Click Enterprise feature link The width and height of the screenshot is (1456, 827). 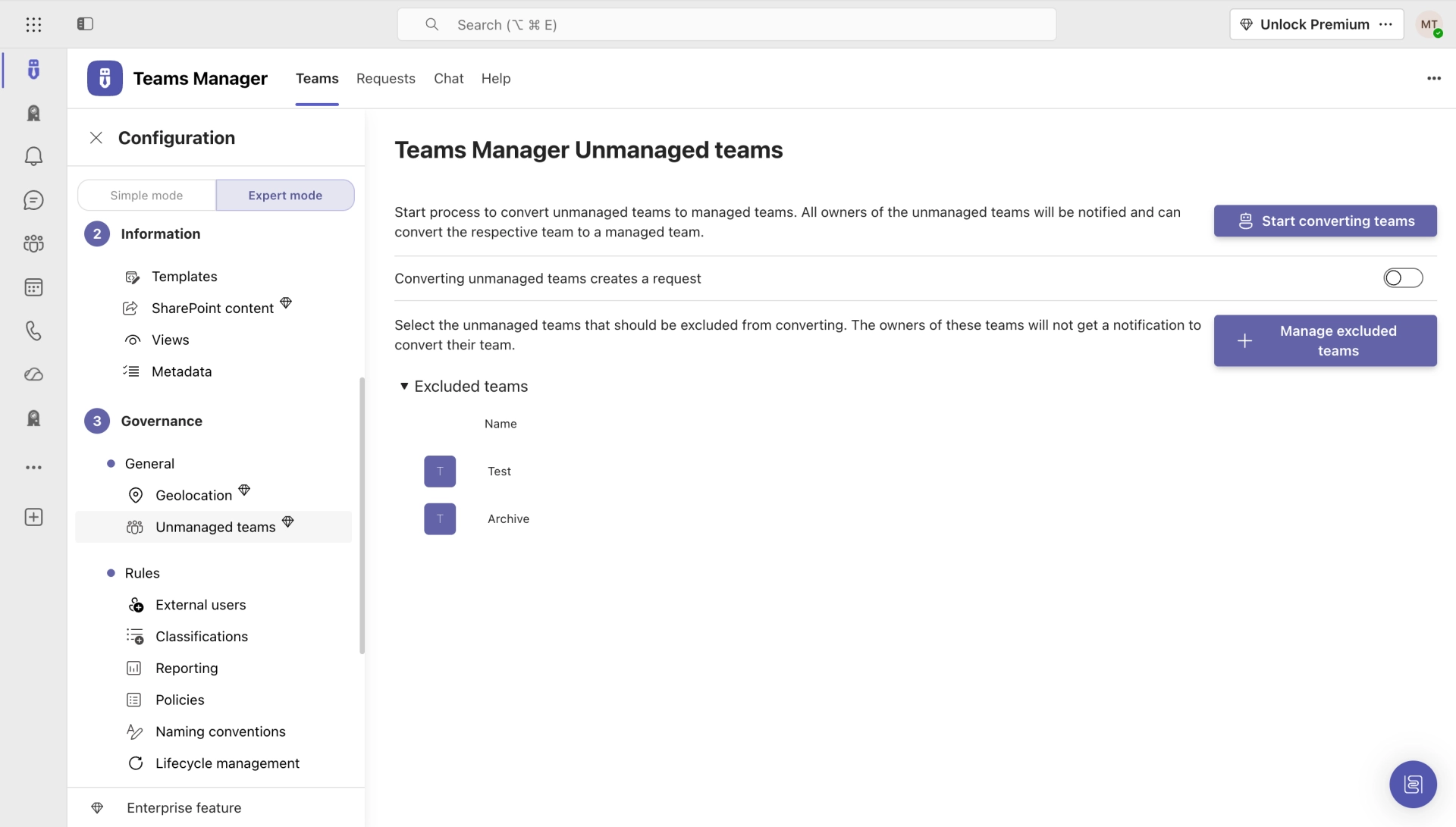[x=184, y=808]
